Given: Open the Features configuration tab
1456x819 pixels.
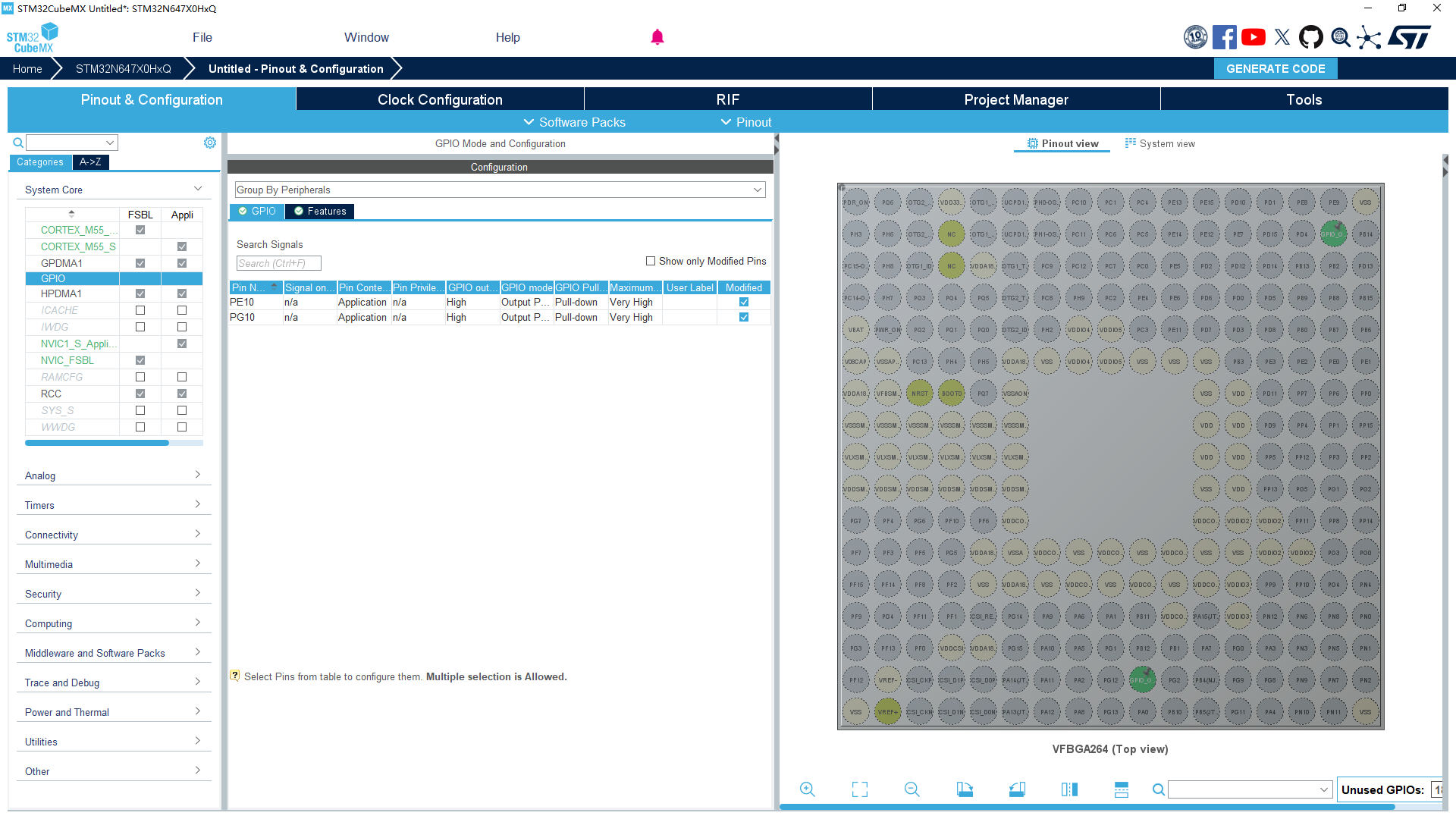Looking at the screenshot, I should click(320, 212).
